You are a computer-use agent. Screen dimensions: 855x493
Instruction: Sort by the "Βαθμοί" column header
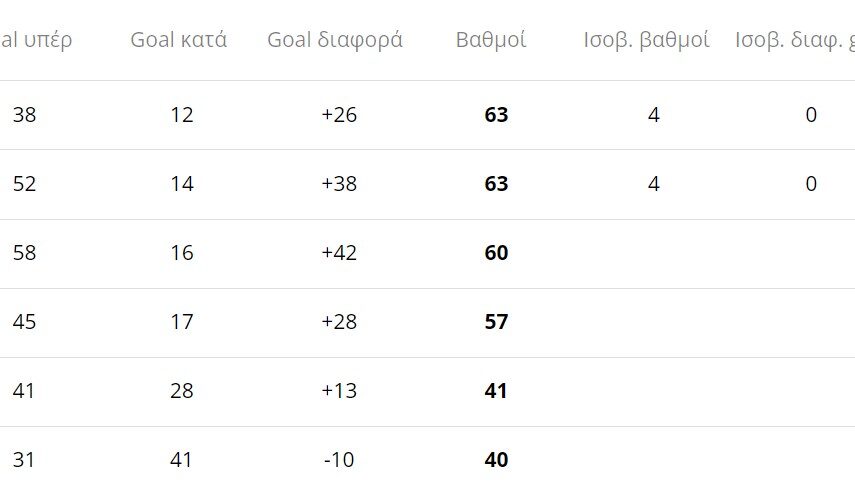point(491,40)
